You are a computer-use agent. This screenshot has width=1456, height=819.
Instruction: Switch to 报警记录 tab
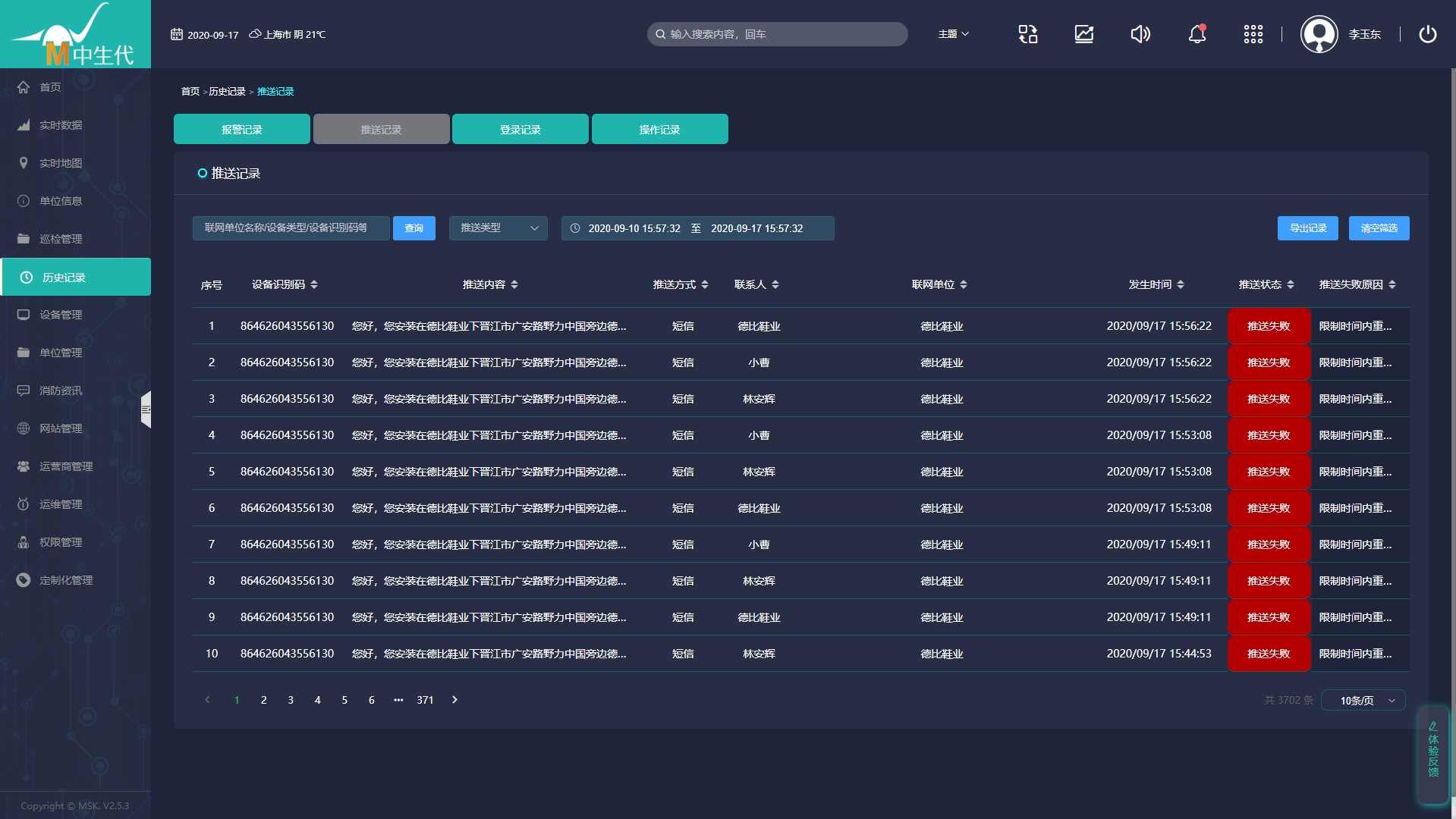(241, 130)
